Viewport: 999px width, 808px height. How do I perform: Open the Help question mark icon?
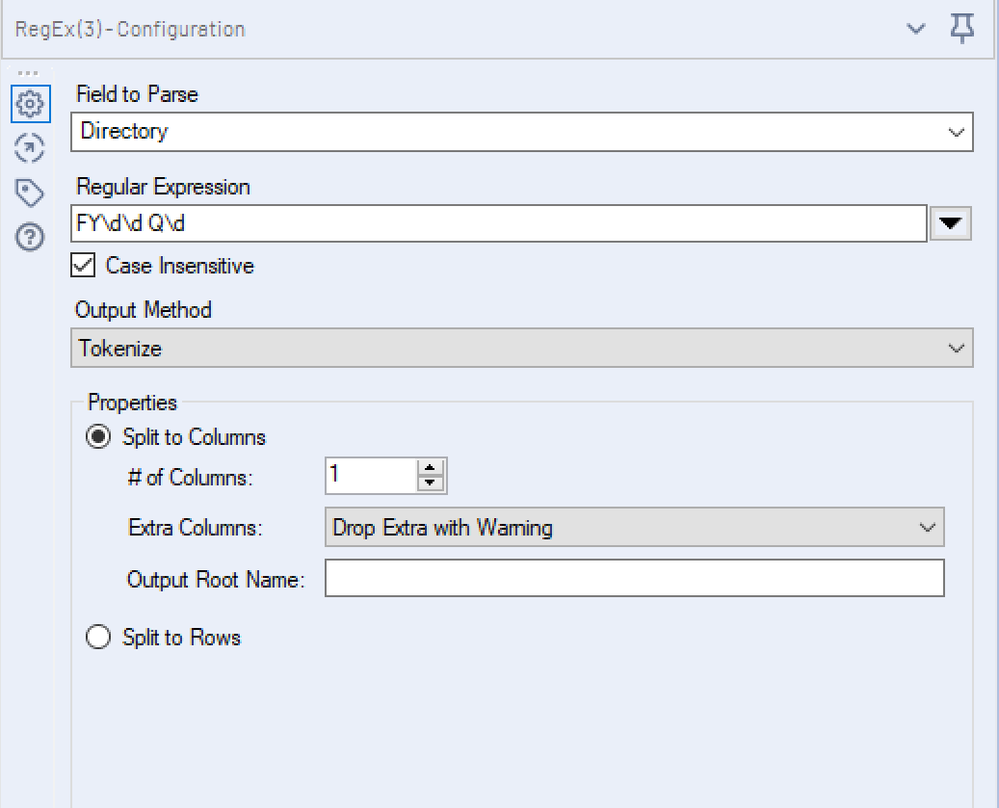click(30, 236)
